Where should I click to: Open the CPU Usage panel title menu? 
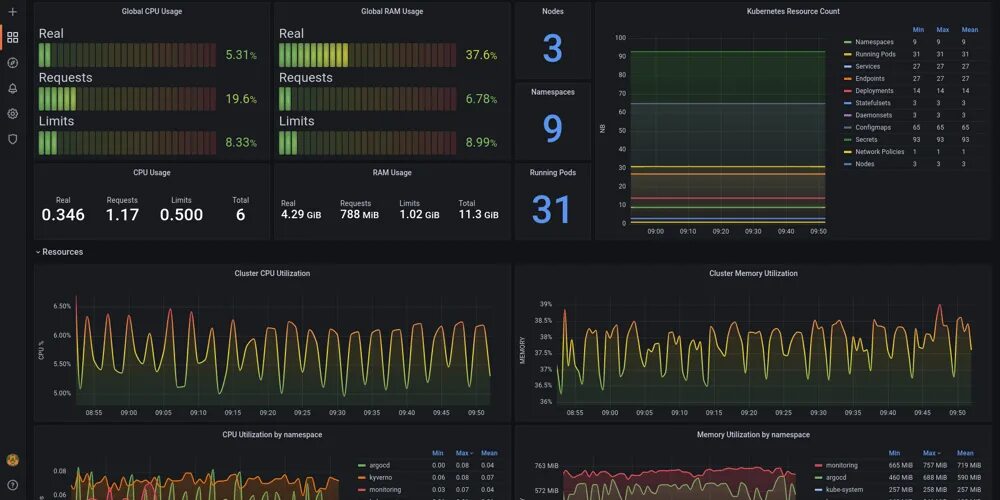(x=151, y=172)
